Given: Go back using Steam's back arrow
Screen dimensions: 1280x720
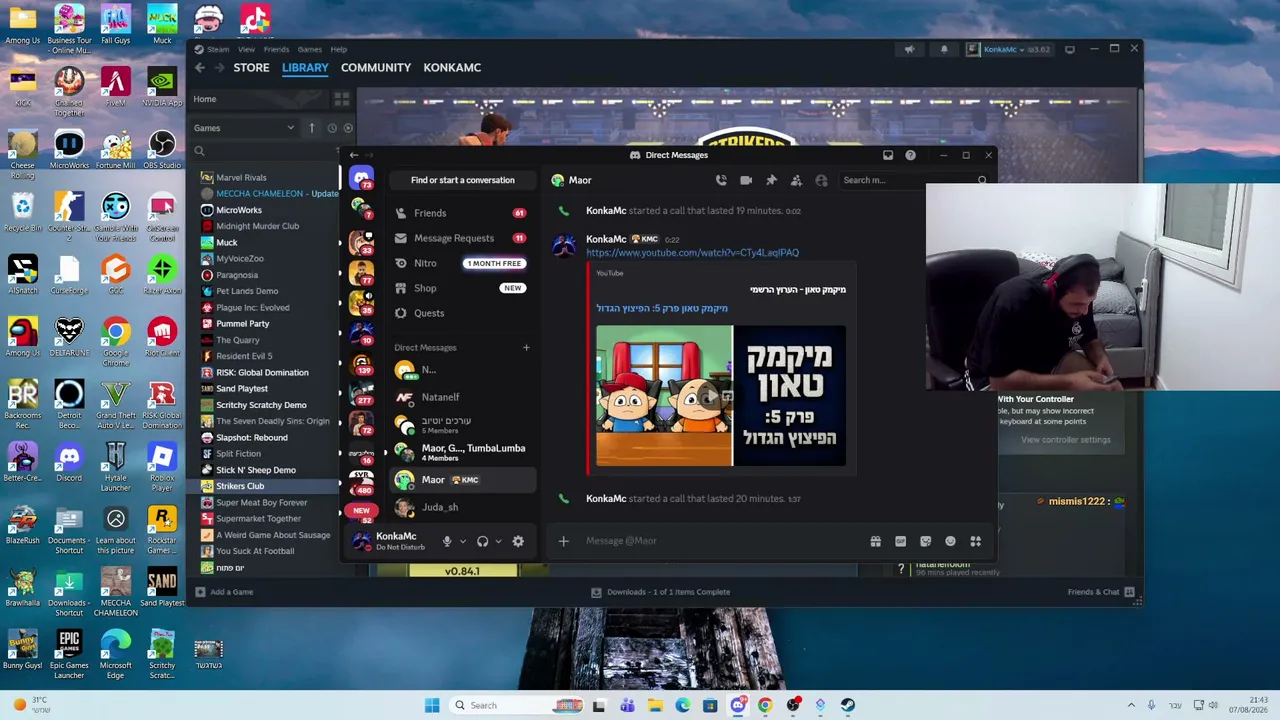Looking at the screenshot, I should pyautogui.click(x=200, y=68).
